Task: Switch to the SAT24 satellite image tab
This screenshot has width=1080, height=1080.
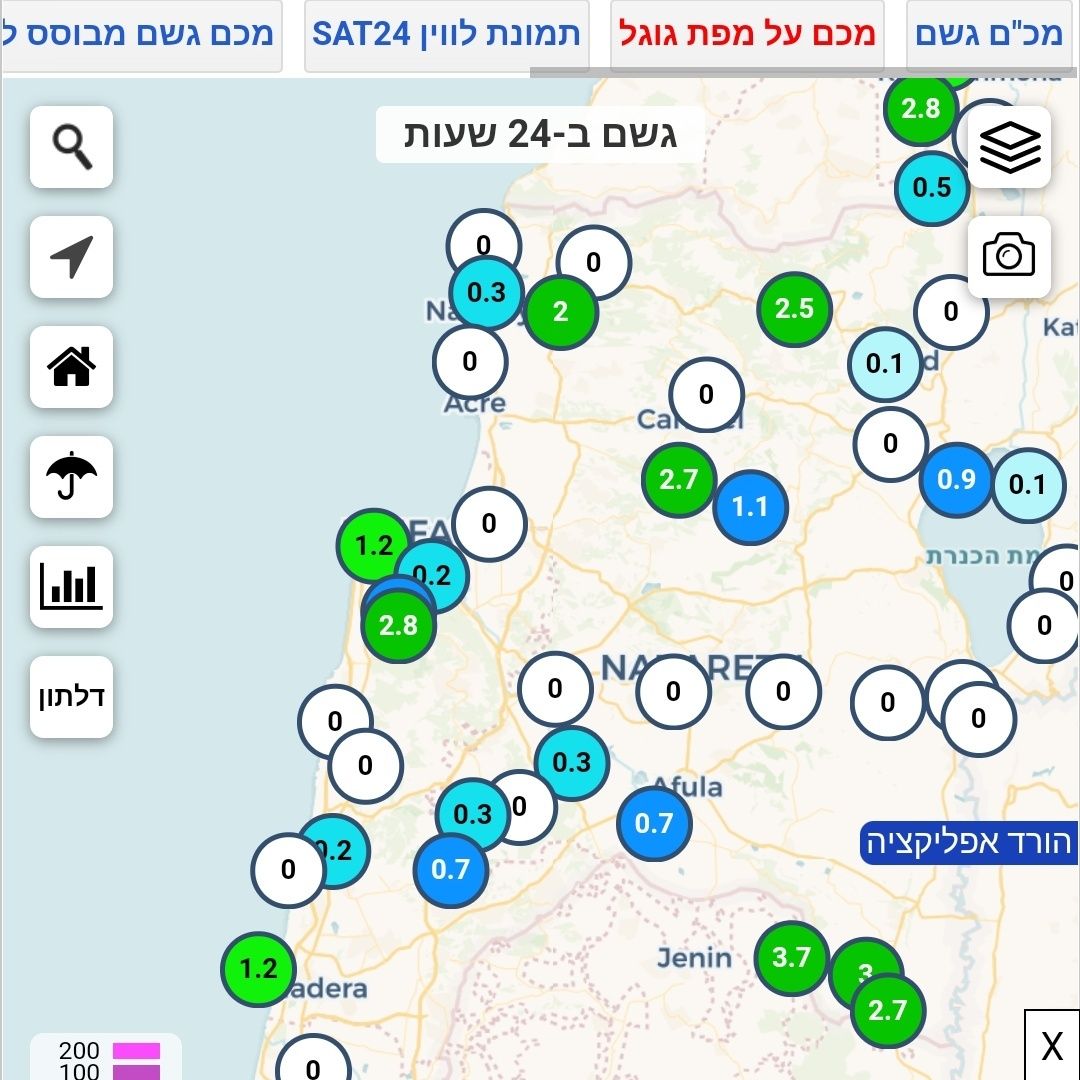Action: [x=446, y=34]
